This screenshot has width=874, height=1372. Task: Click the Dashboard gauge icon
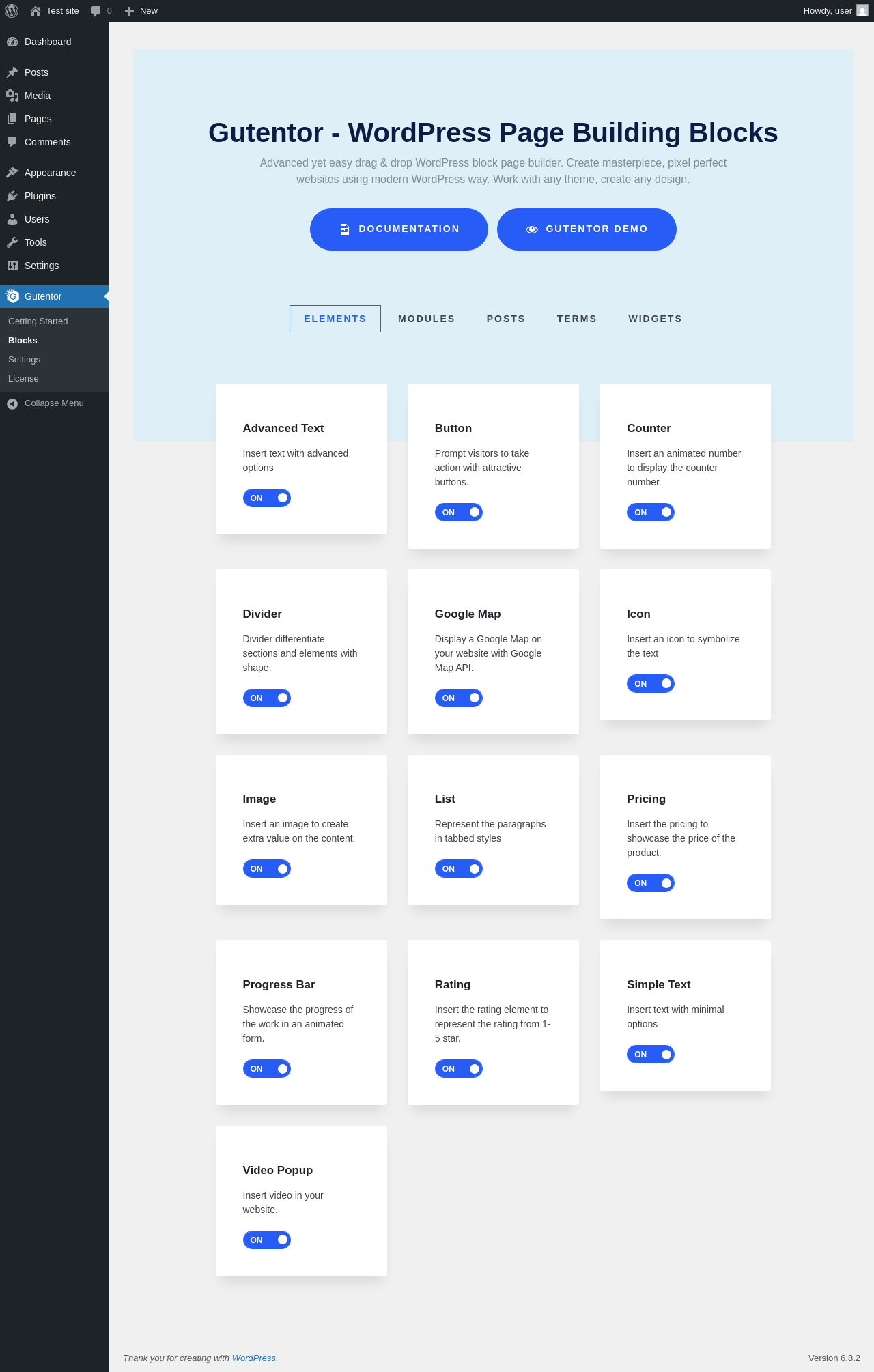12,42
